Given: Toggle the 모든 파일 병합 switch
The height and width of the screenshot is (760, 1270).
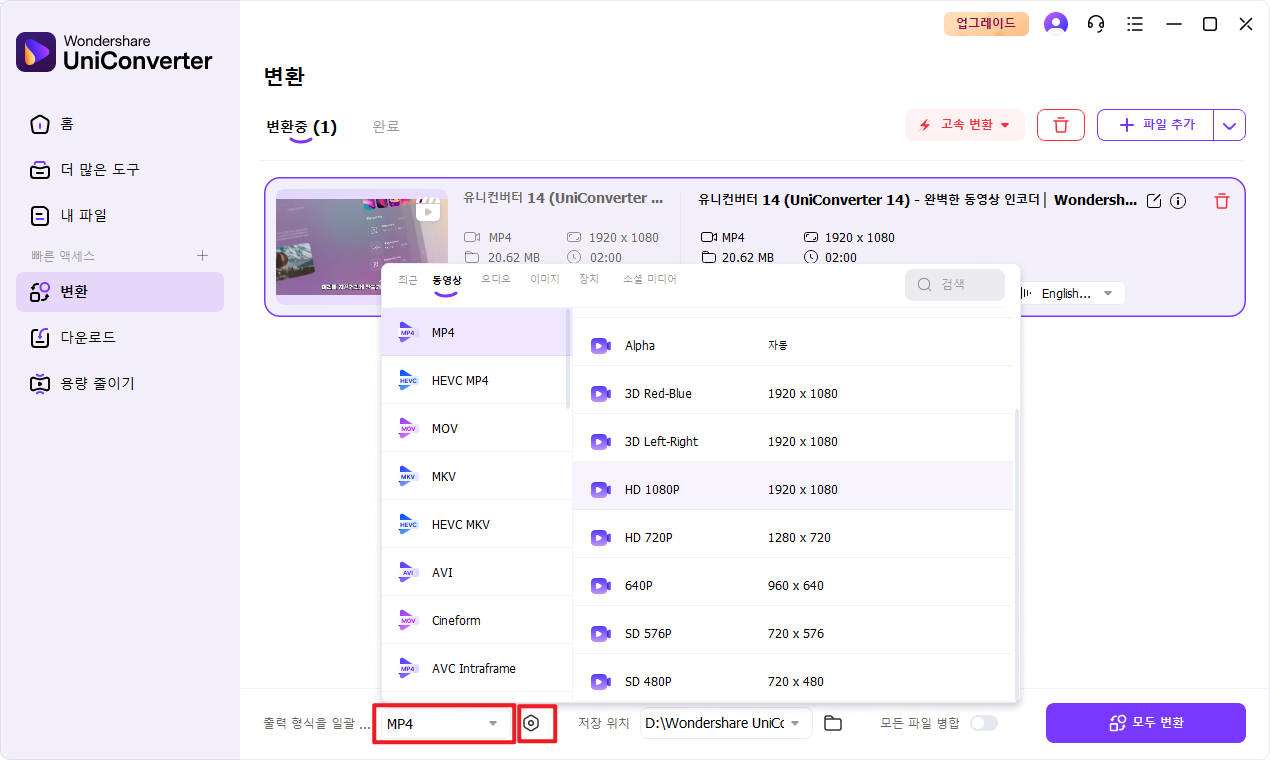Looking at the screenshot, I should (984, 723).
